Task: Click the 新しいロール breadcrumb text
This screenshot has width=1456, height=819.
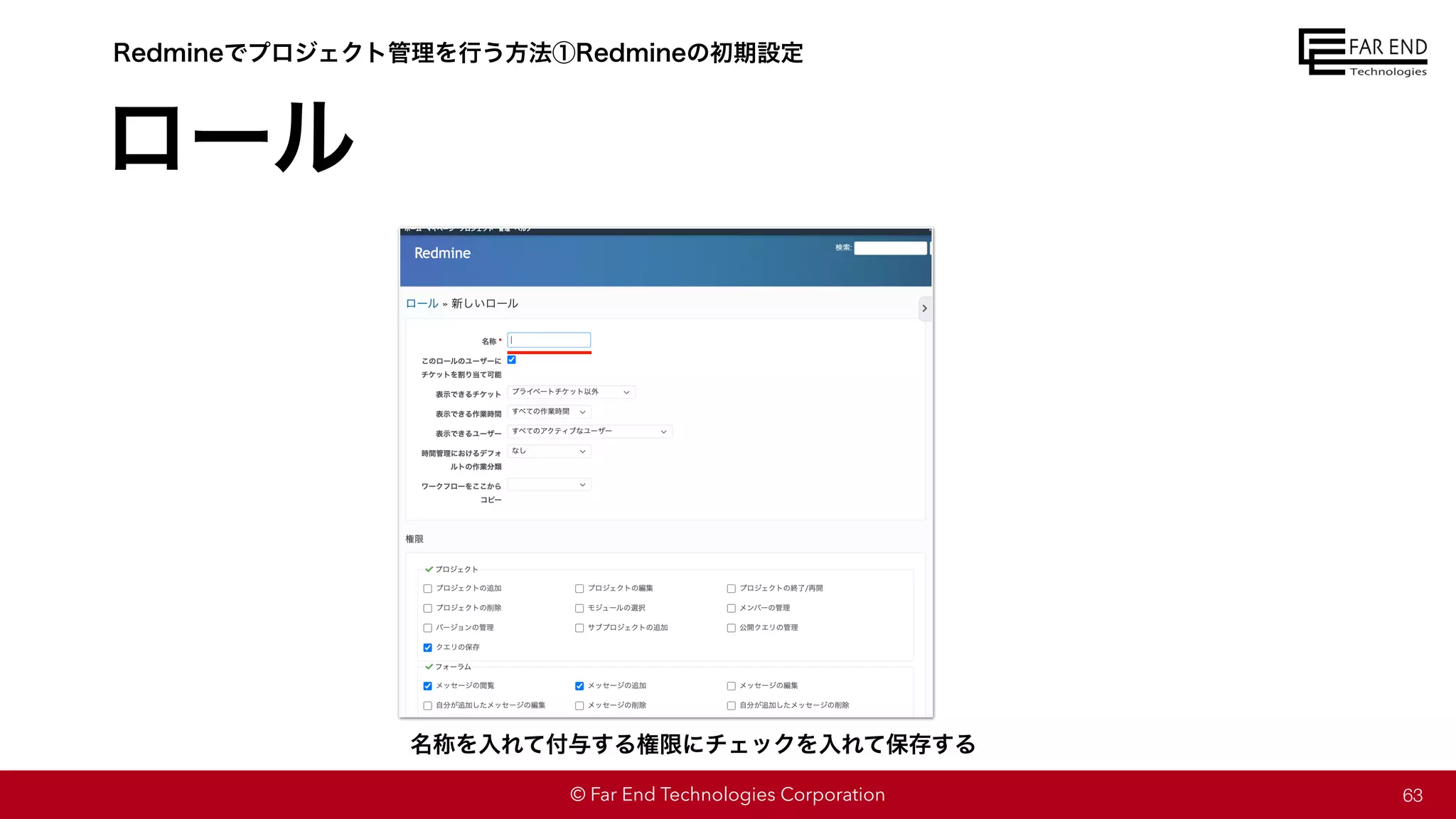Action: click(x=485, y=304)
